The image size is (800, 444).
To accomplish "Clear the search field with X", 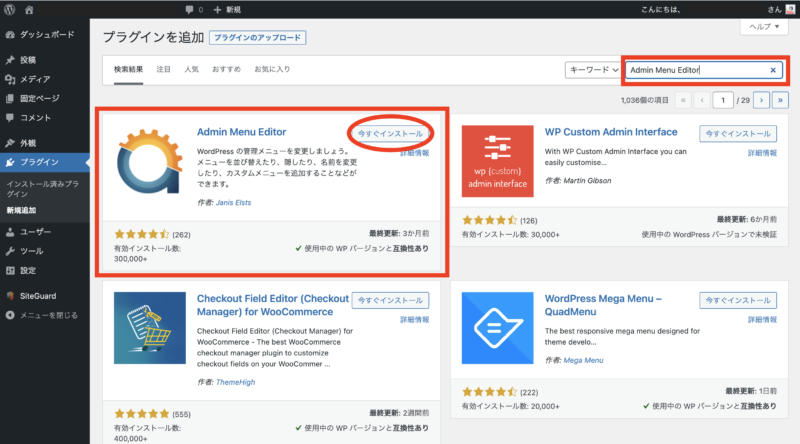I will click(773, 70).
